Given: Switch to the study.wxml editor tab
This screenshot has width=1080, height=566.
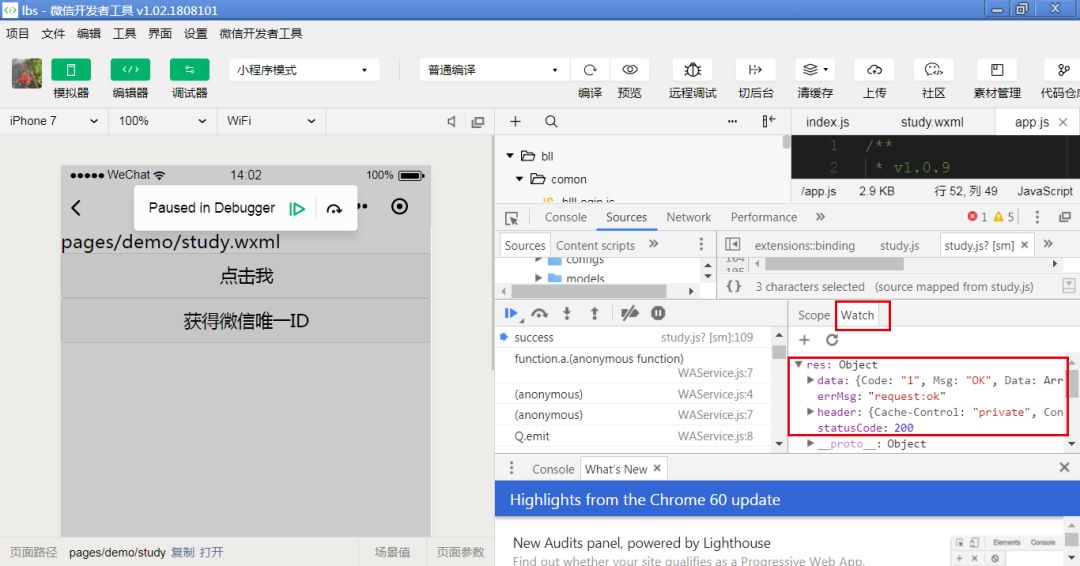Looking at the screenshot, I should [x=932, y=122].
